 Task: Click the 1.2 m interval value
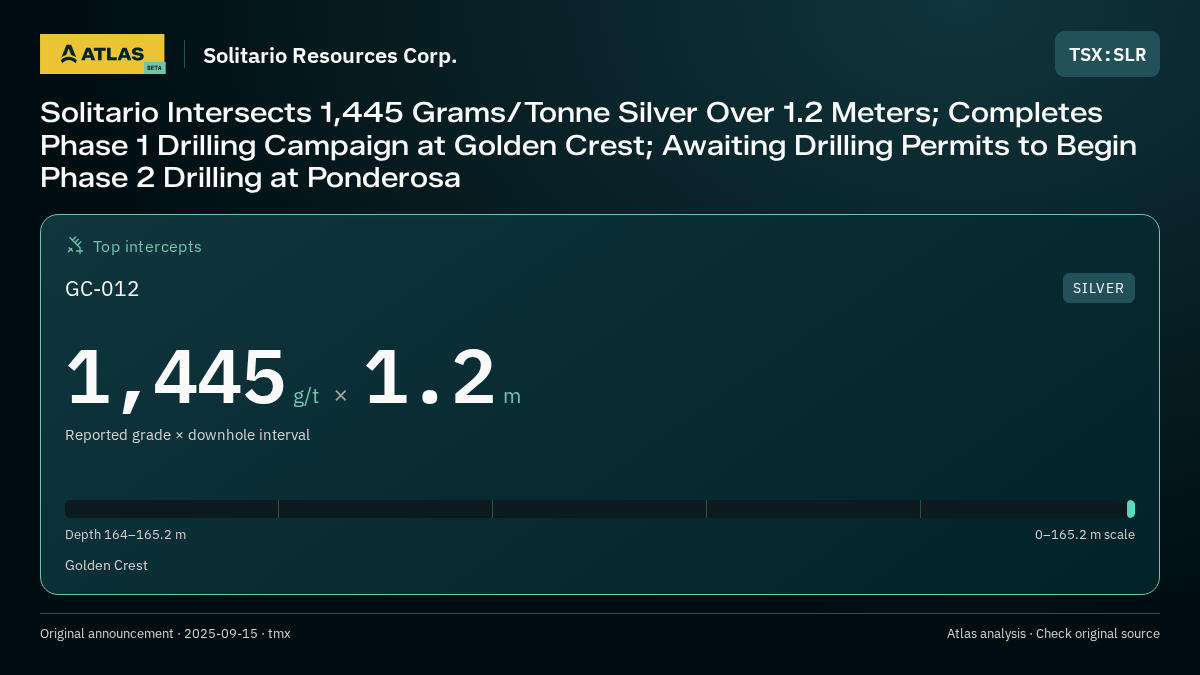[442, 378]
